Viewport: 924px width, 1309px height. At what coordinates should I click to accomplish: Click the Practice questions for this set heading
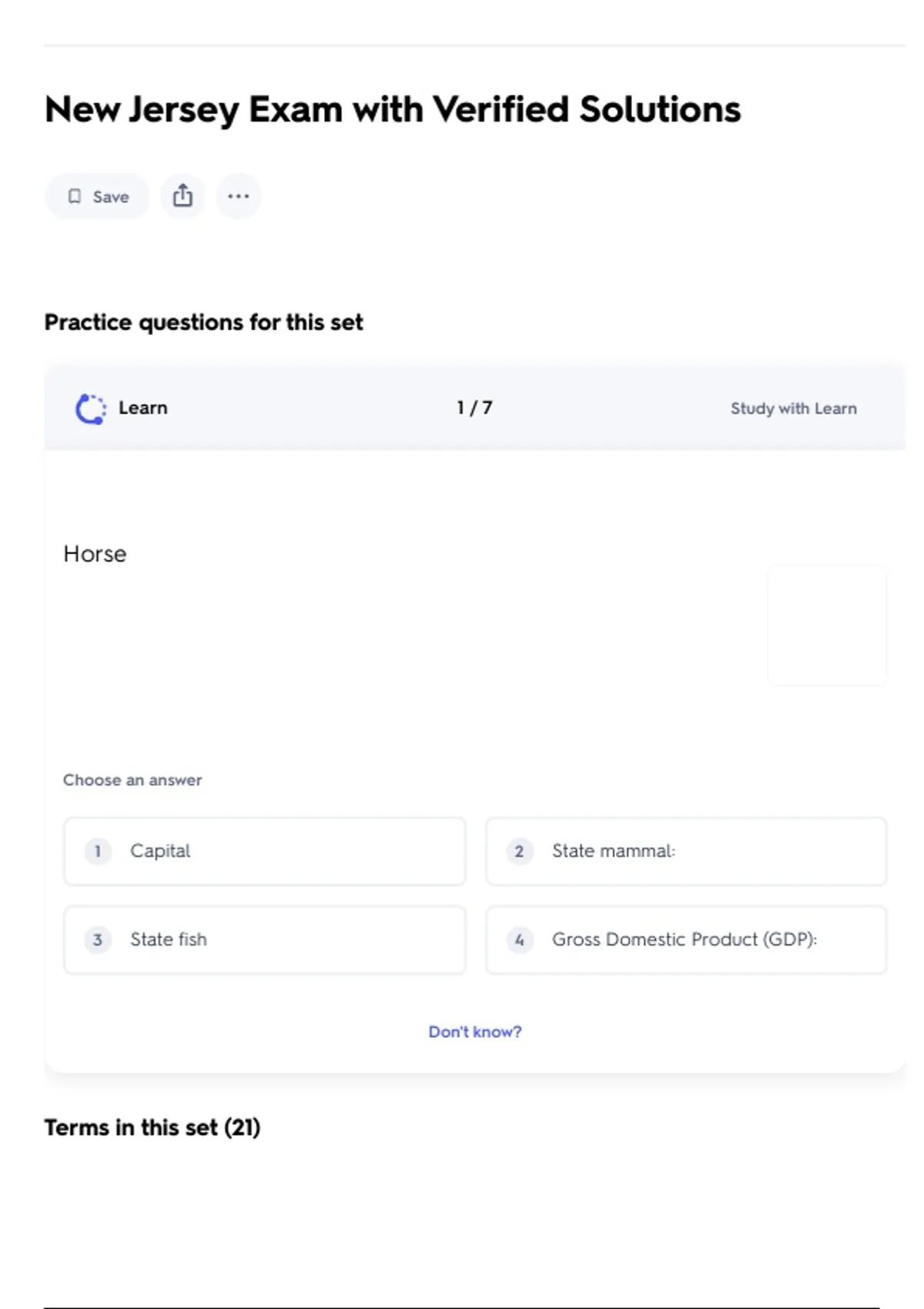(203, 322)
